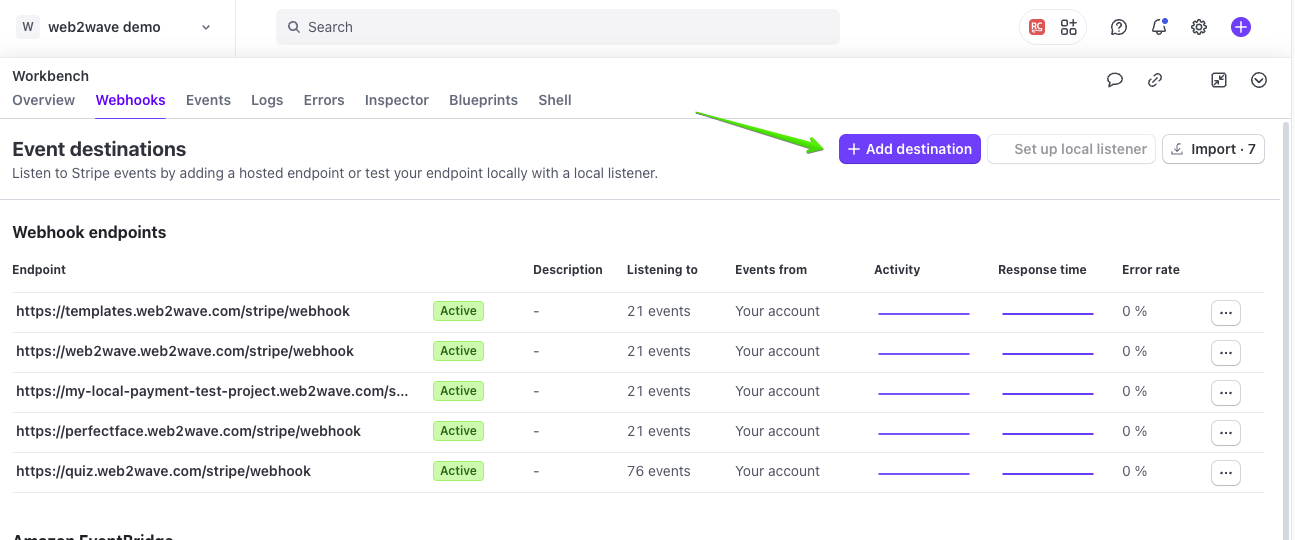Click the purple plus create icon

tap(1241, 27)
